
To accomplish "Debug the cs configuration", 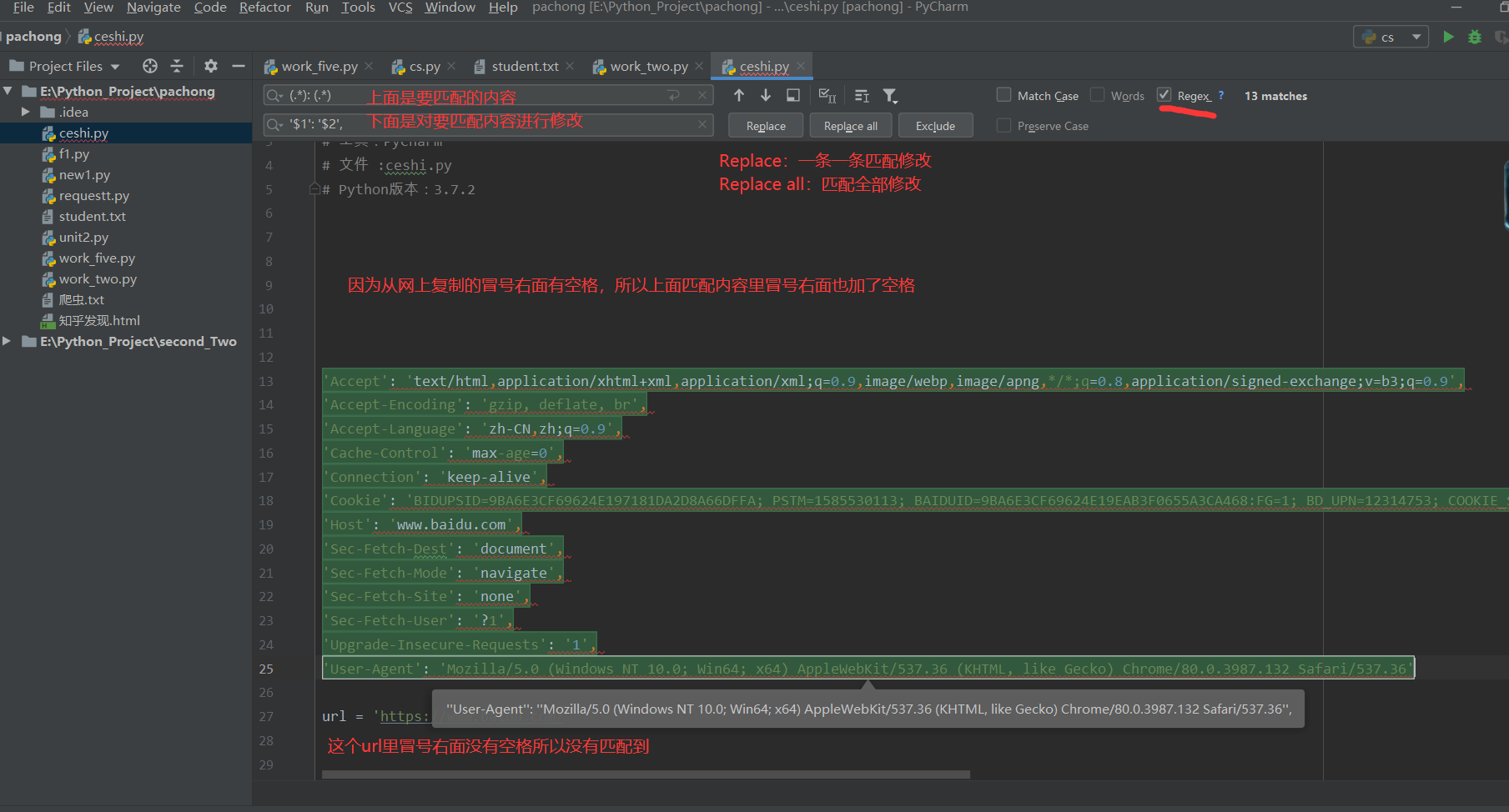I will [1475, 37].
